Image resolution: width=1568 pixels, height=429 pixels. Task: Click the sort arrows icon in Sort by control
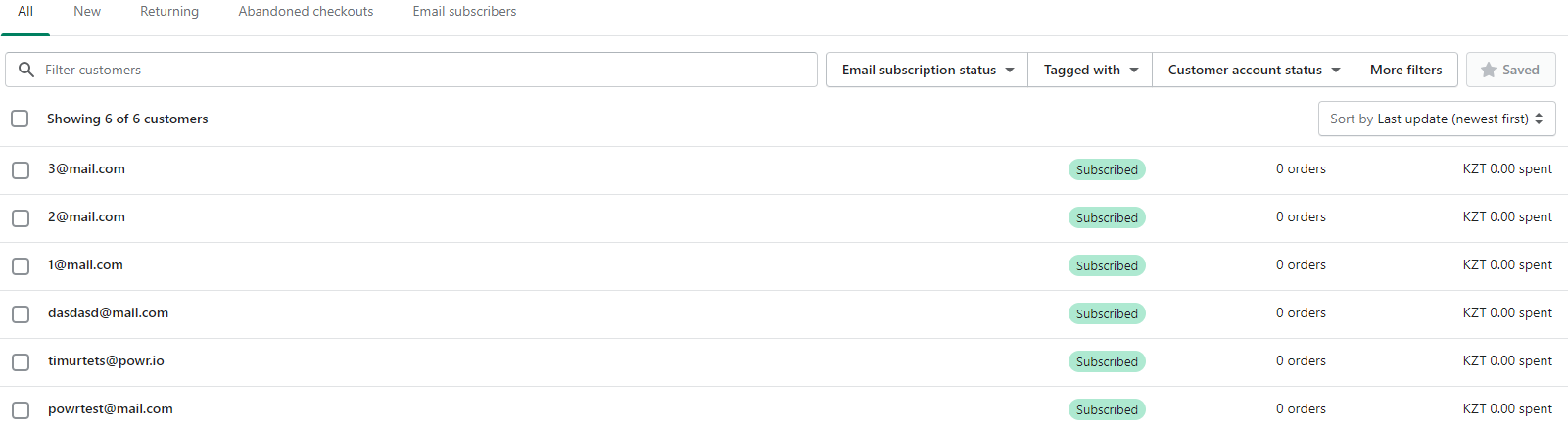point(1539,119)
